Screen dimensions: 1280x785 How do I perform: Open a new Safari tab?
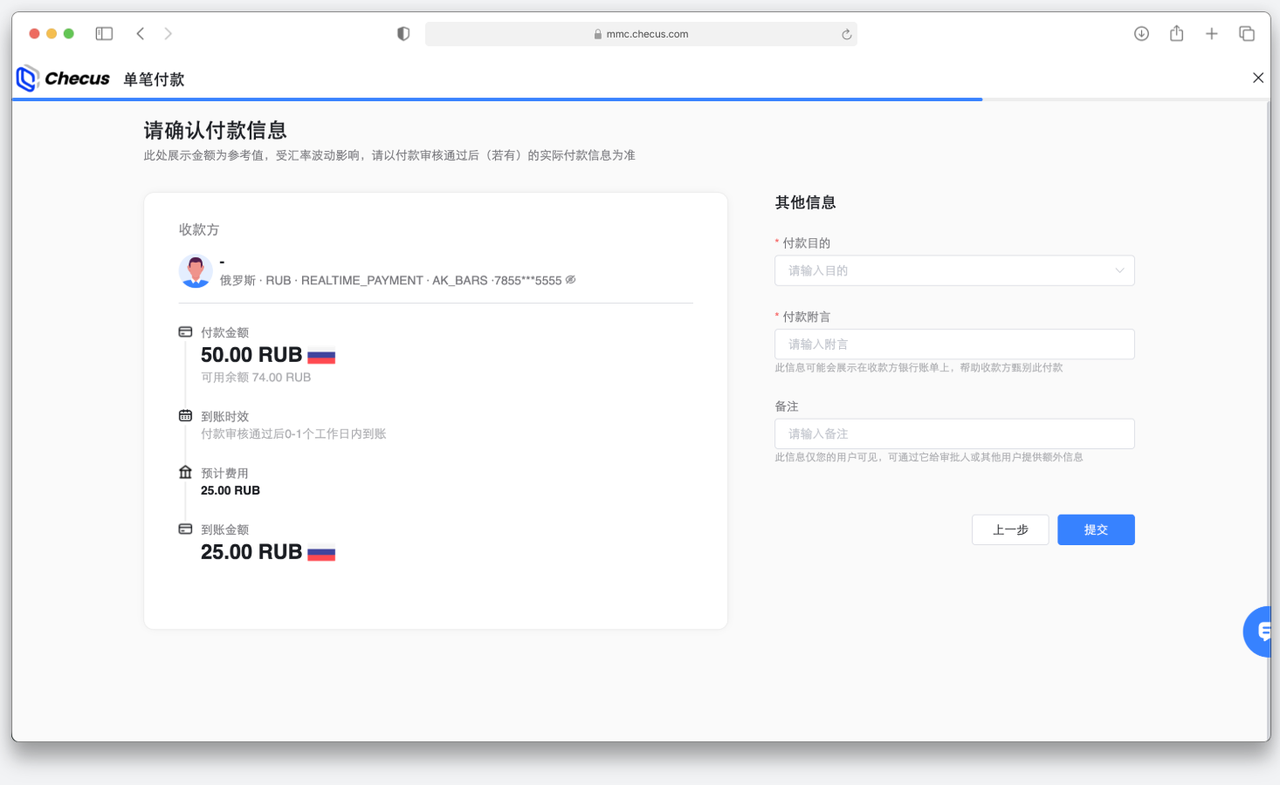[1211, 34]
